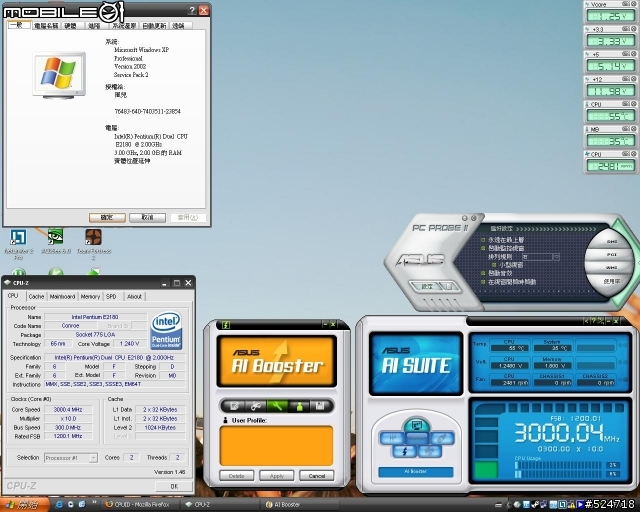The image size is (640, 512).
Task: Click the help question mark in AI Suite title bar
Action: coord(594,321)
